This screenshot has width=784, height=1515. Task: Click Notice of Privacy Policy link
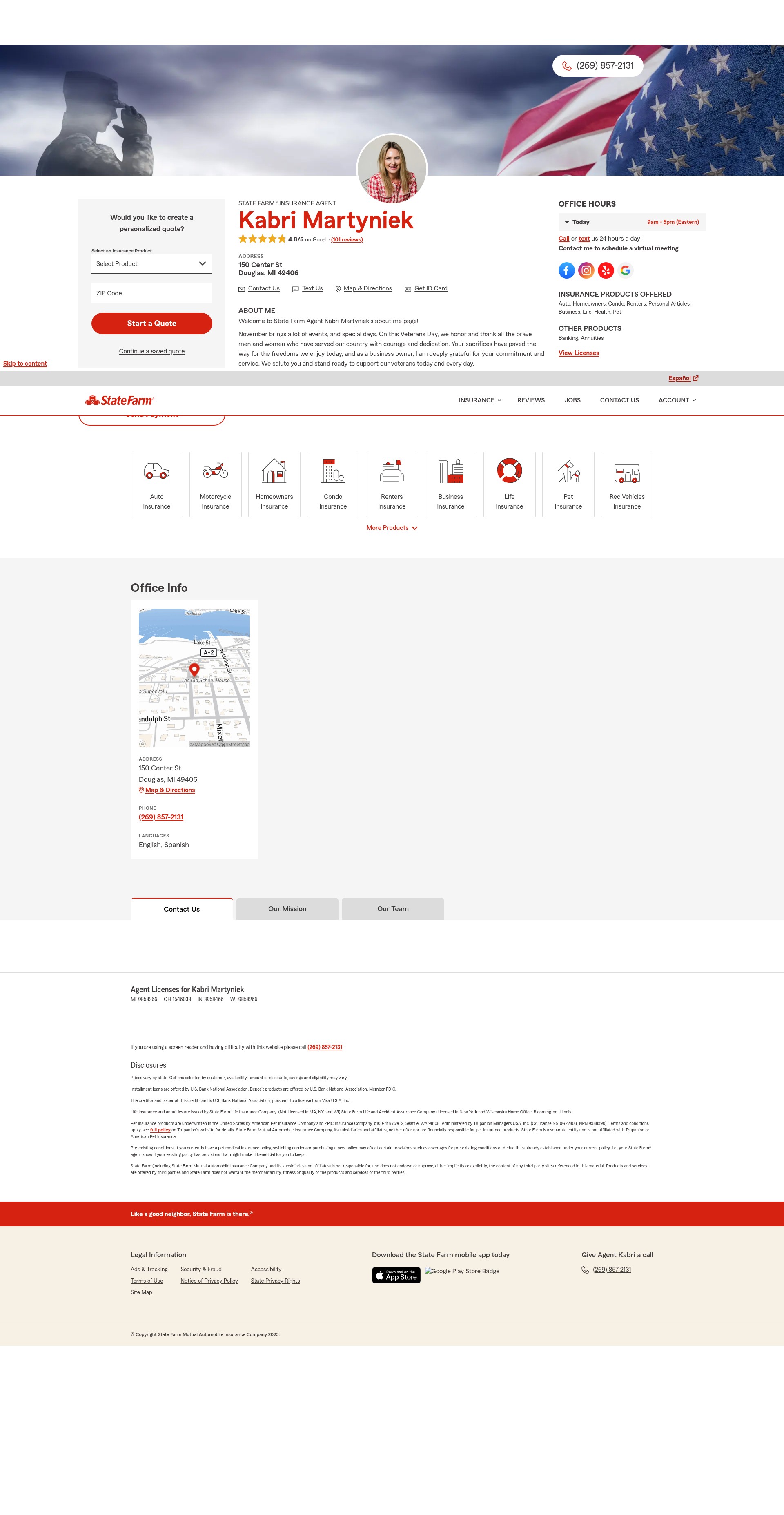(209, 1281)
